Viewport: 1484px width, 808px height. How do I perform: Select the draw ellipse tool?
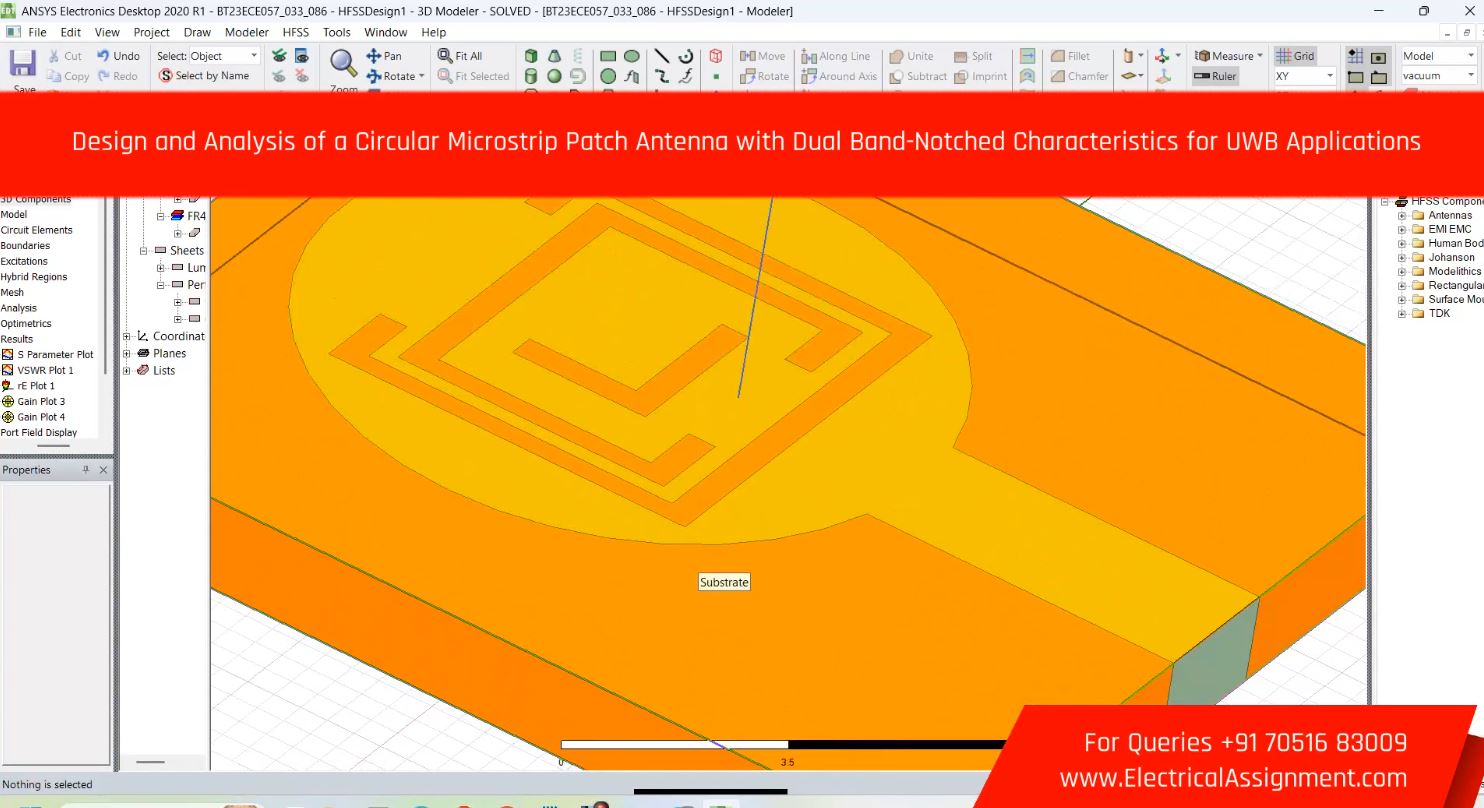pyautogui.click(x=632, y=56)
